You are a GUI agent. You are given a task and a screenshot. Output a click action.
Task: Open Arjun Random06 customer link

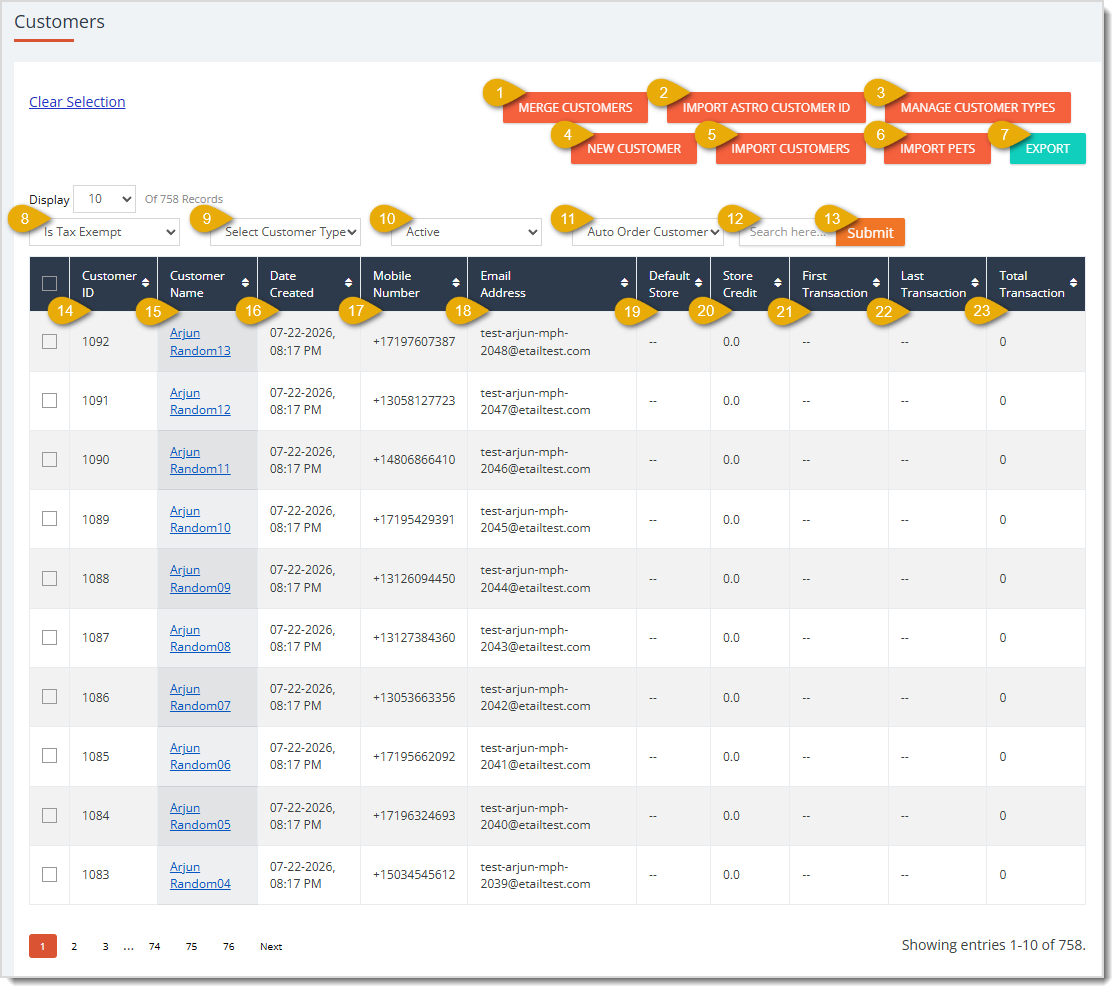200,757
